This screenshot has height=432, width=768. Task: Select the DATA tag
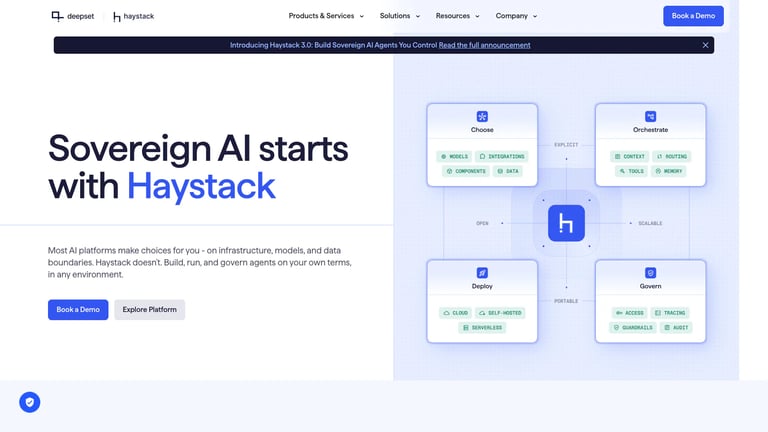tap(507, 171)
